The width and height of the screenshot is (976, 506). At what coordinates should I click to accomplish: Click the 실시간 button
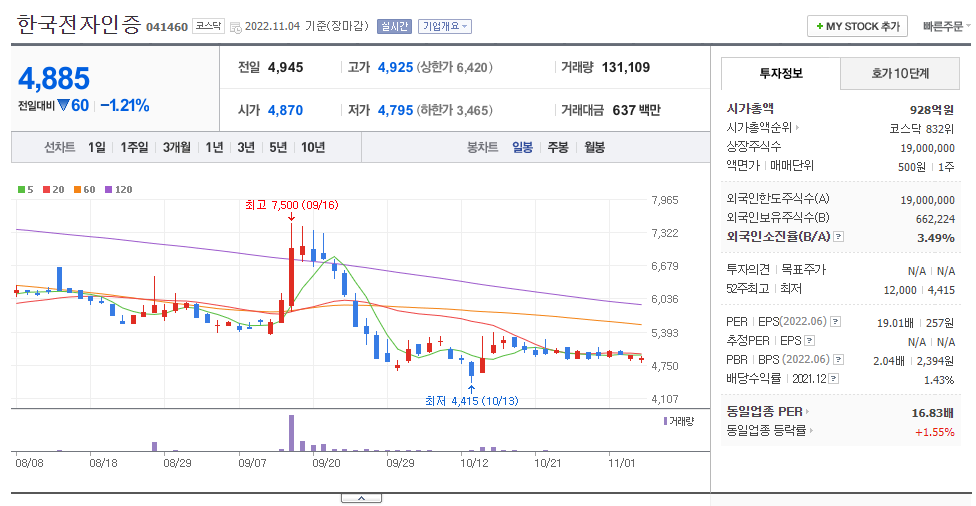[x=394, y=26]
